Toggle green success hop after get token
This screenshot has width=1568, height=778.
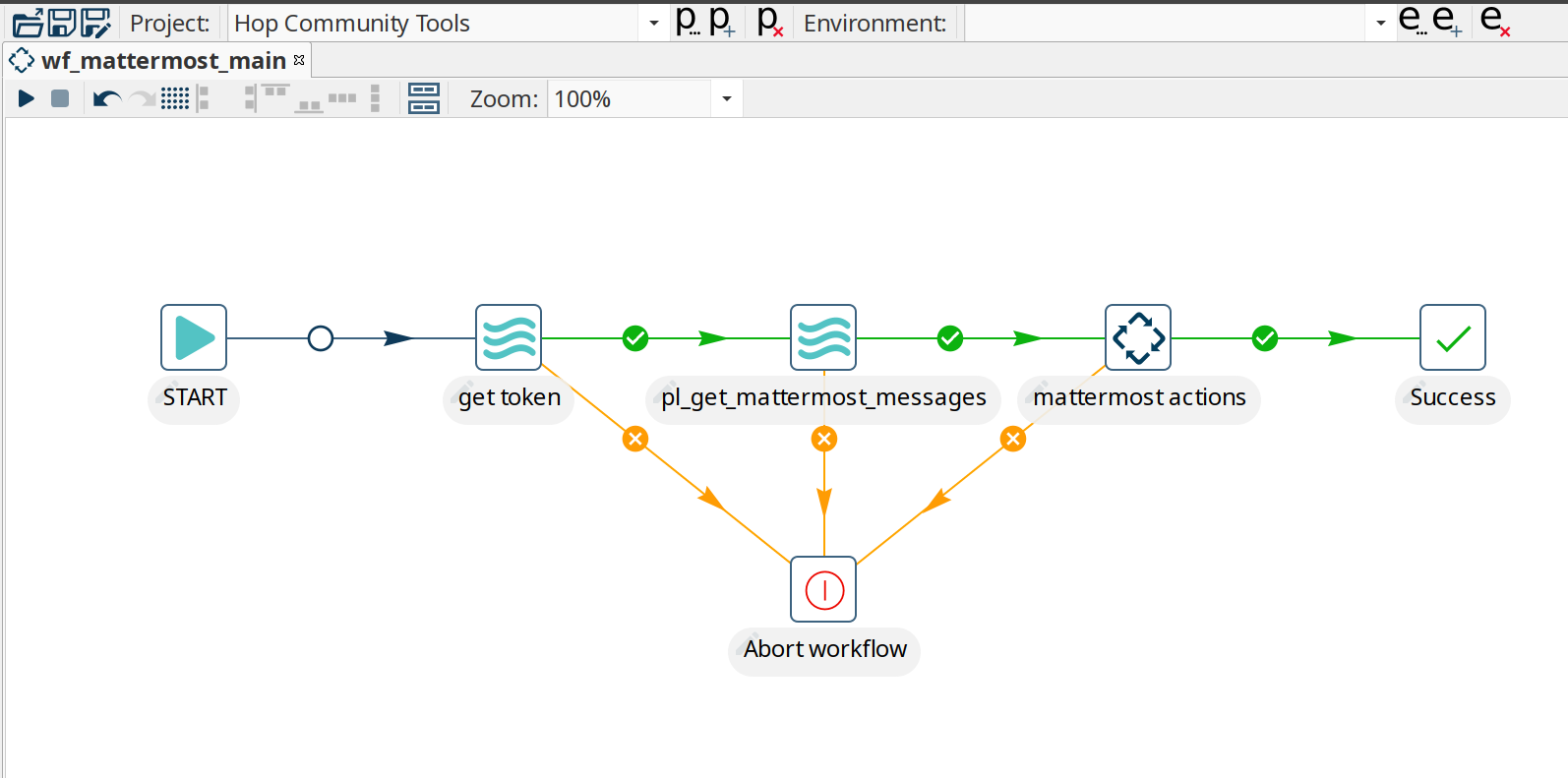click(635, 338)
